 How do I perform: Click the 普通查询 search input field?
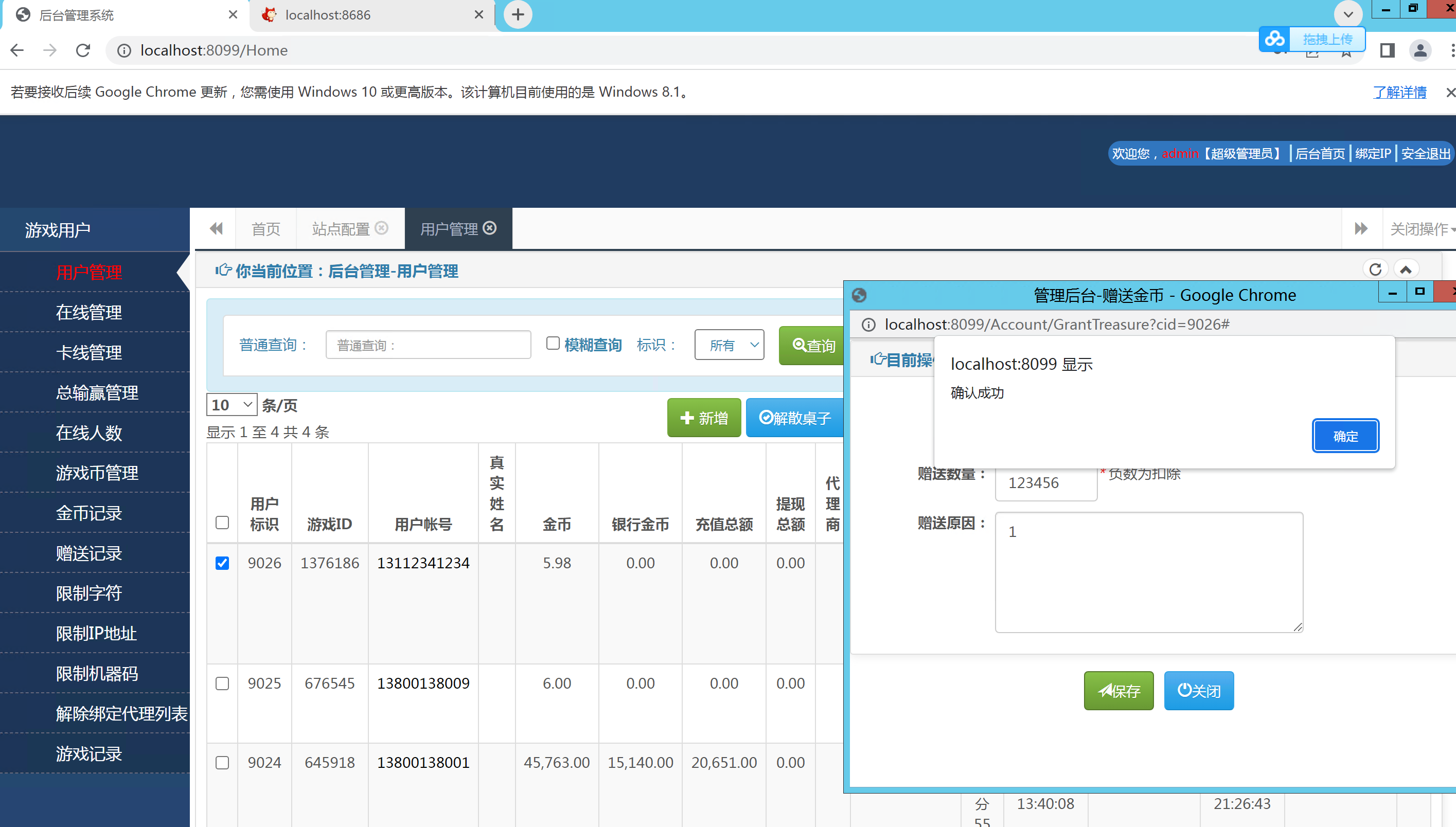tap(429, 345)
